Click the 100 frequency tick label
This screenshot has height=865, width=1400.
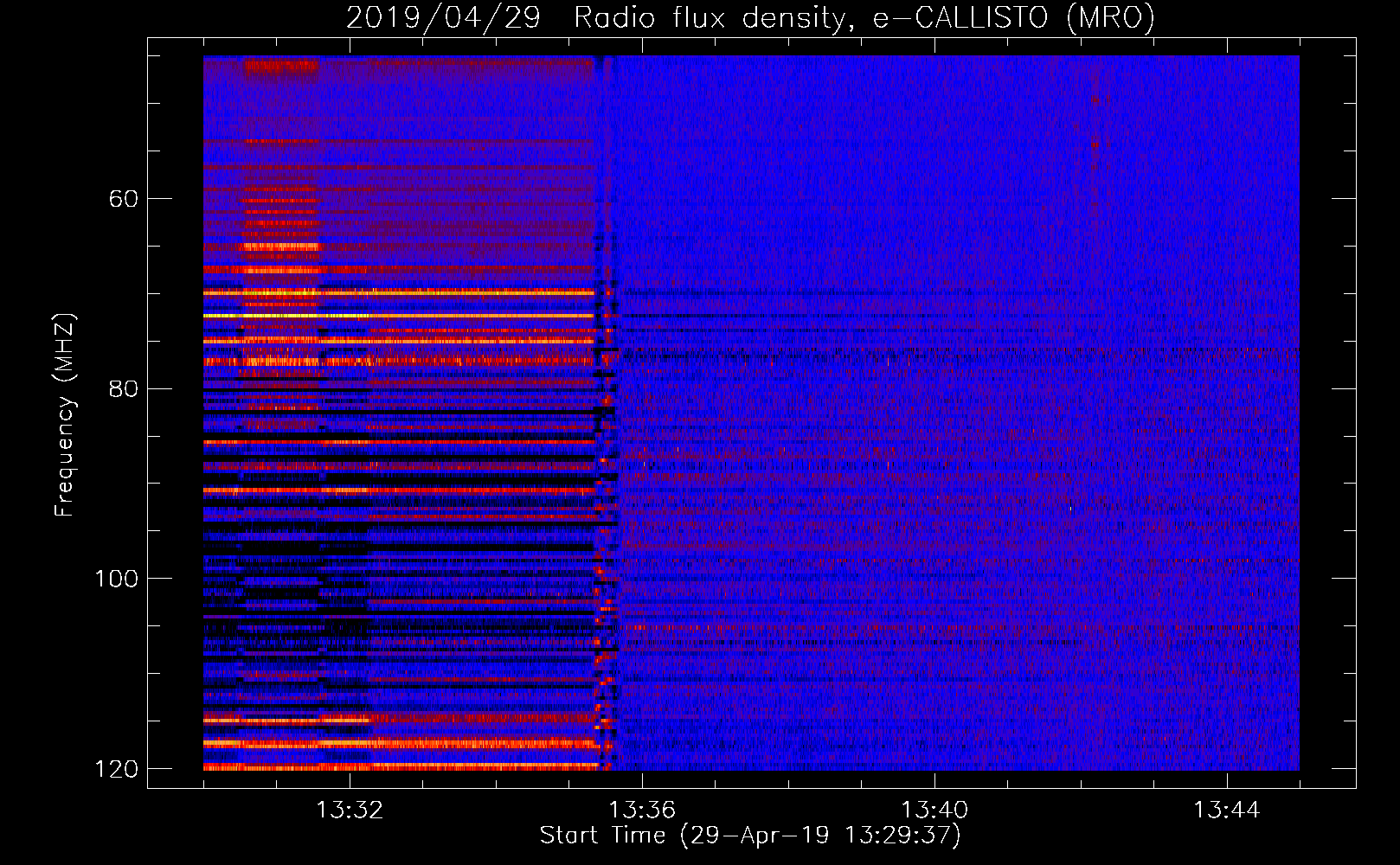click(x=116, y=578)
